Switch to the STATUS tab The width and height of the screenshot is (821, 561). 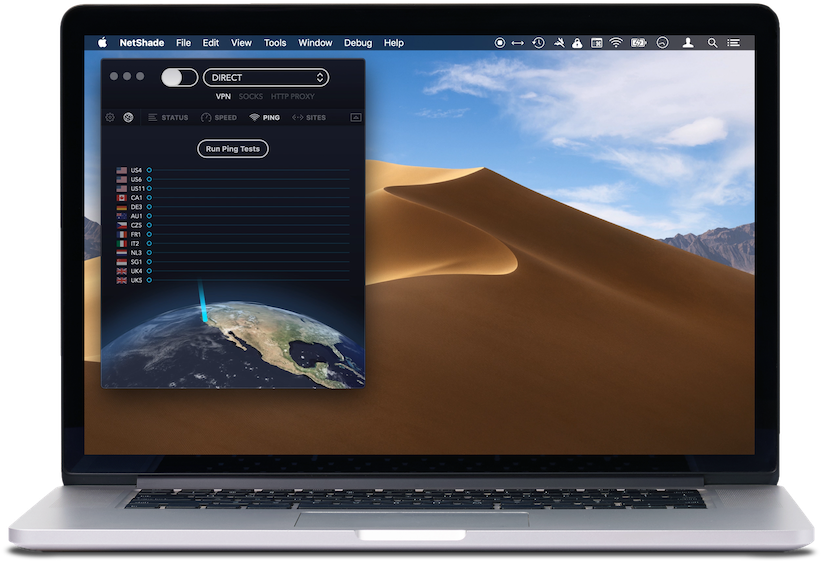168,117
